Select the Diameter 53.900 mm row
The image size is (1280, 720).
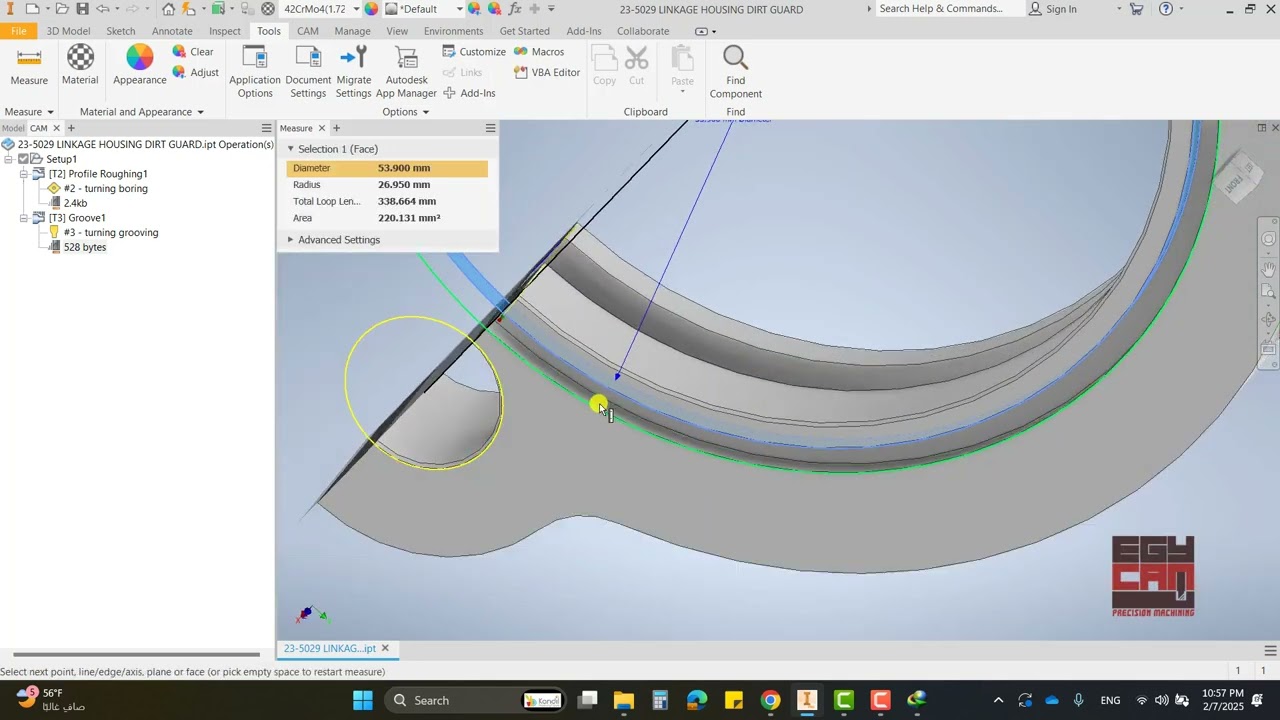387,168
